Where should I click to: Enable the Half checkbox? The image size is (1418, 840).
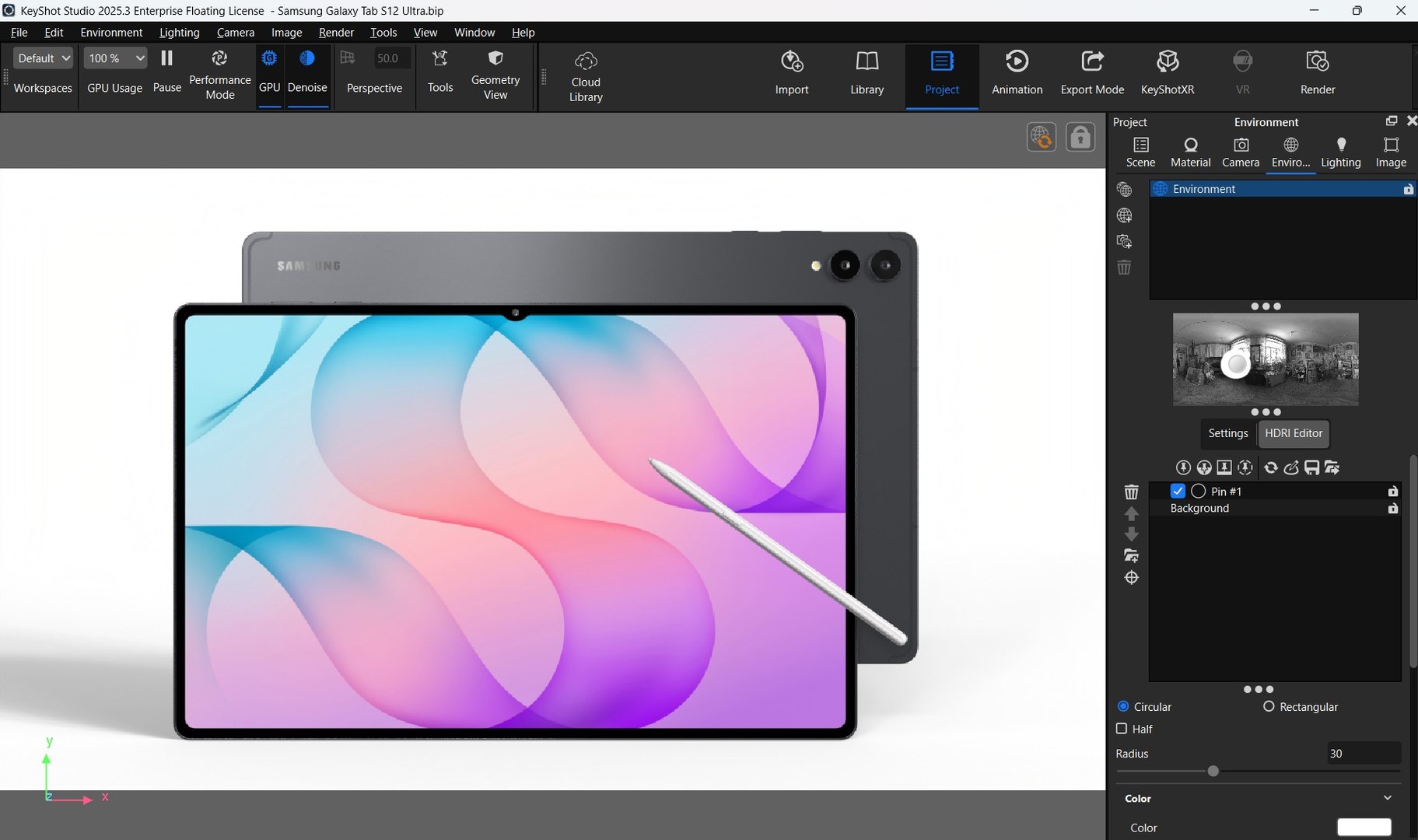(x=1122, y=729)
